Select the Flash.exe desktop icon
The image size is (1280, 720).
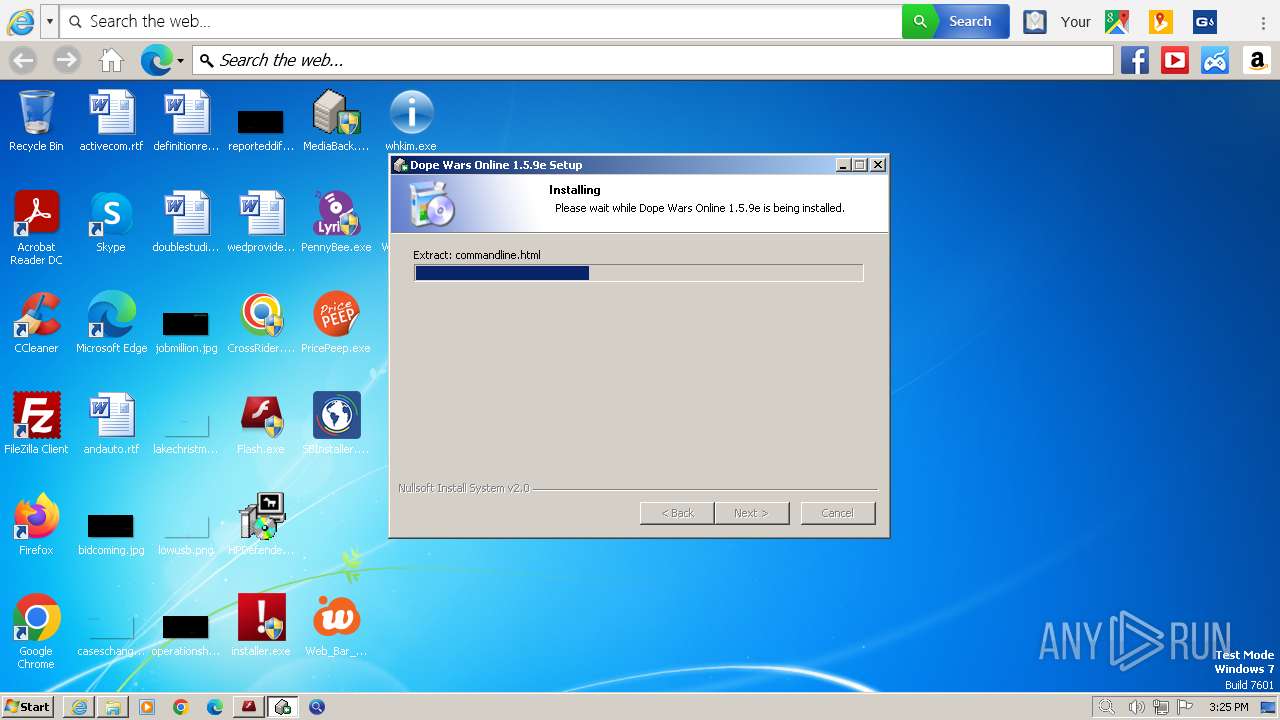pos(261,424)
